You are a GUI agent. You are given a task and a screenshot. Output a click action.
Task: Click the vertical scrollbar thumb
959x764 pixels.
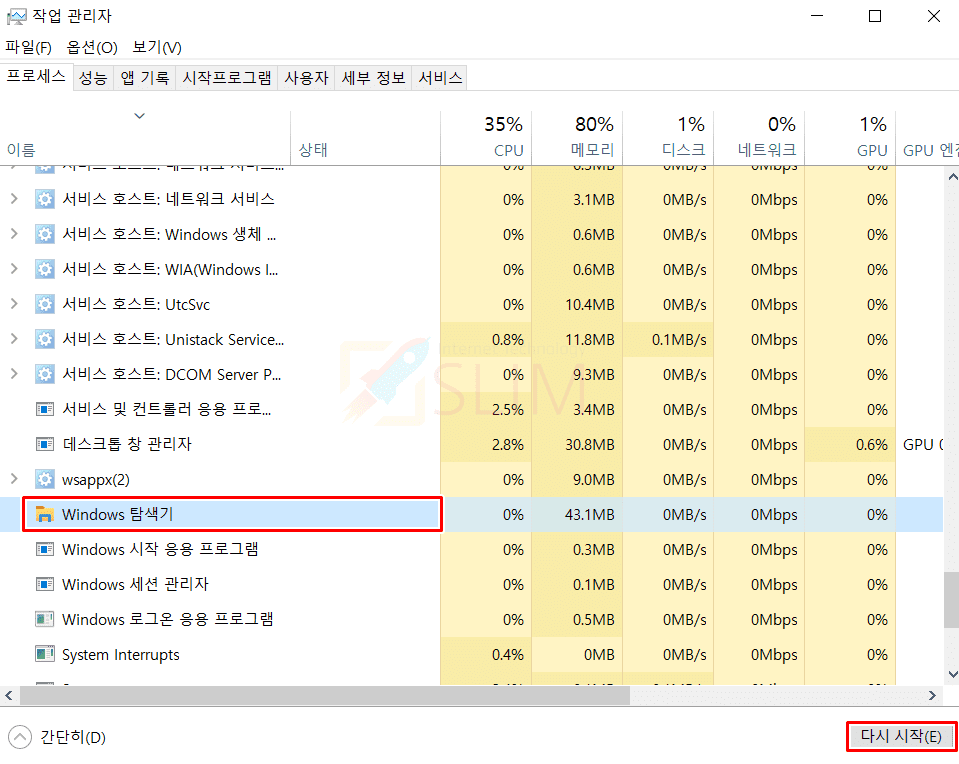(x=951, y=600)
